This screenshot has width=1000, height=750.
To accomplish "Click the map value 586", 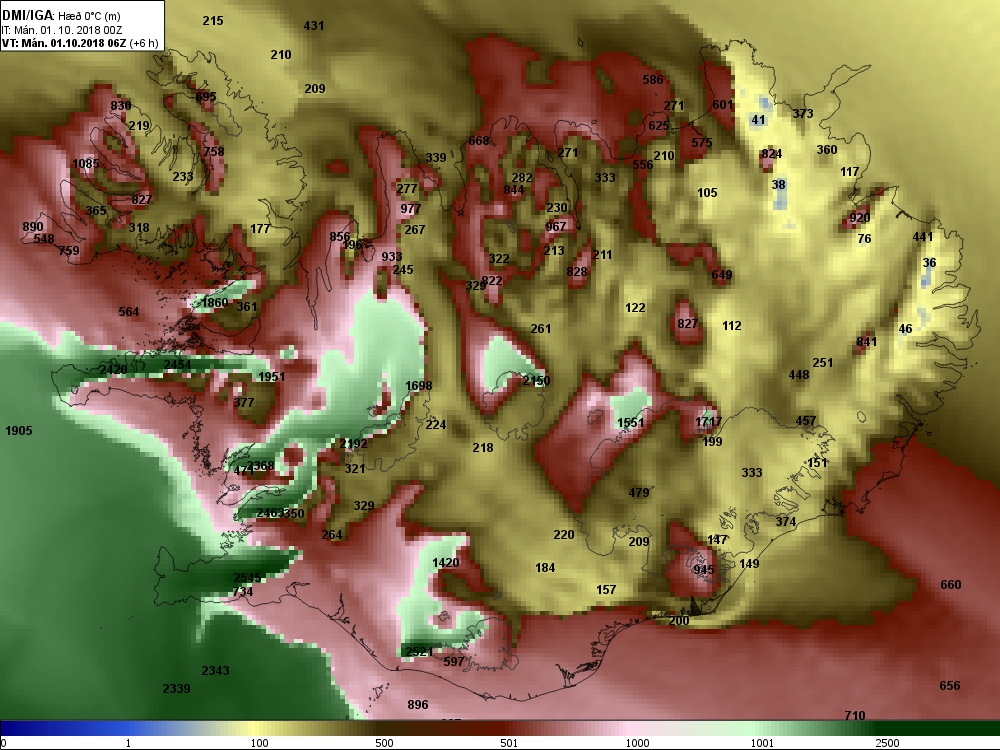I will pyautogui.click(x=653, y=80).
